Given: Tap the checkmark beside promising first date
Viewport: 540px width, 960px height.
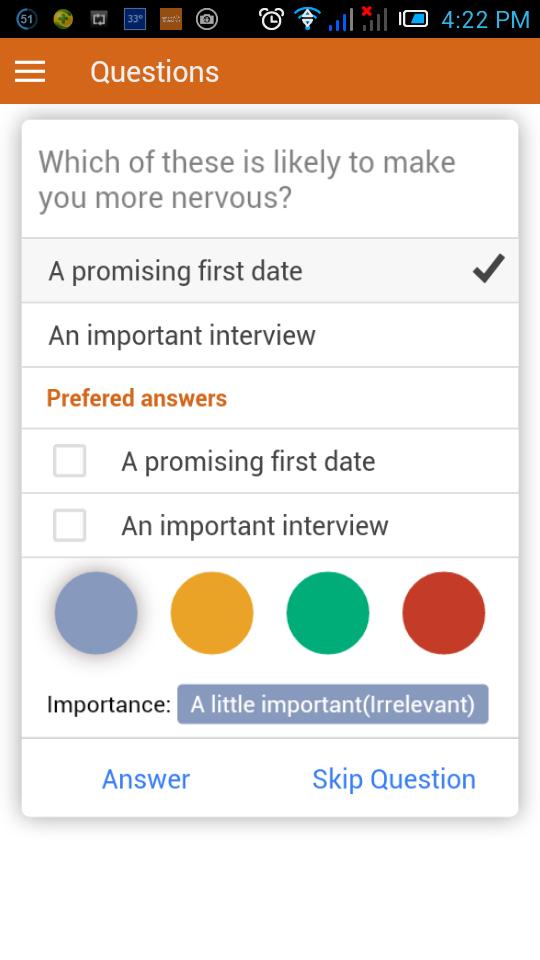Looking at the screenshot, I should point(489,269).
